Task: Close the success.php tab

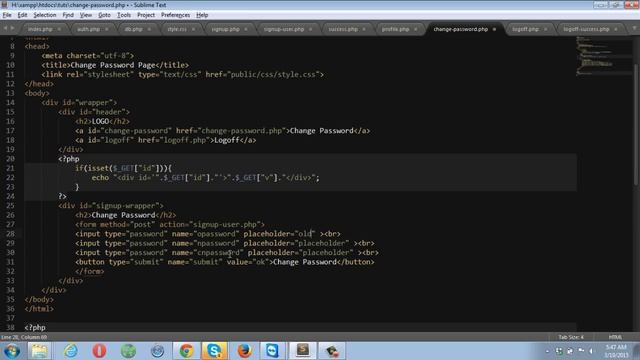Action: [364, 29]
